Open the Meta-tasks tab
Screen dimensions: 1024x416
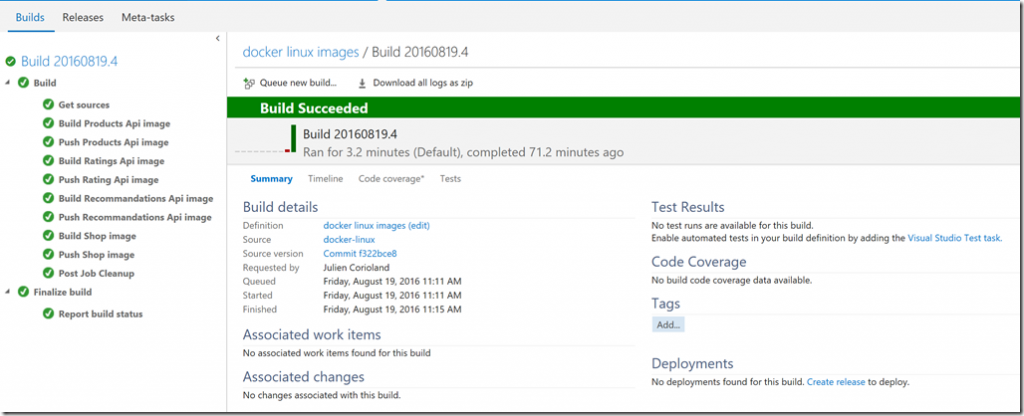[x=148, y=18]
